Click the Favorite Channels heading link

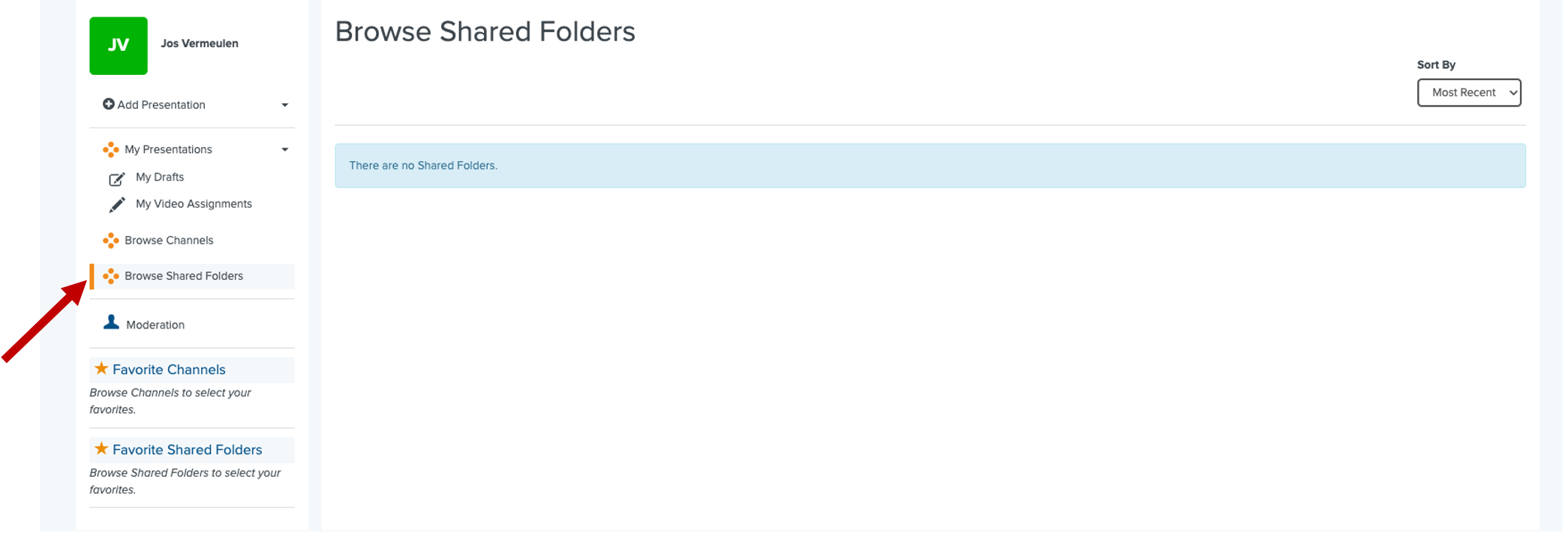pos(169,370)
